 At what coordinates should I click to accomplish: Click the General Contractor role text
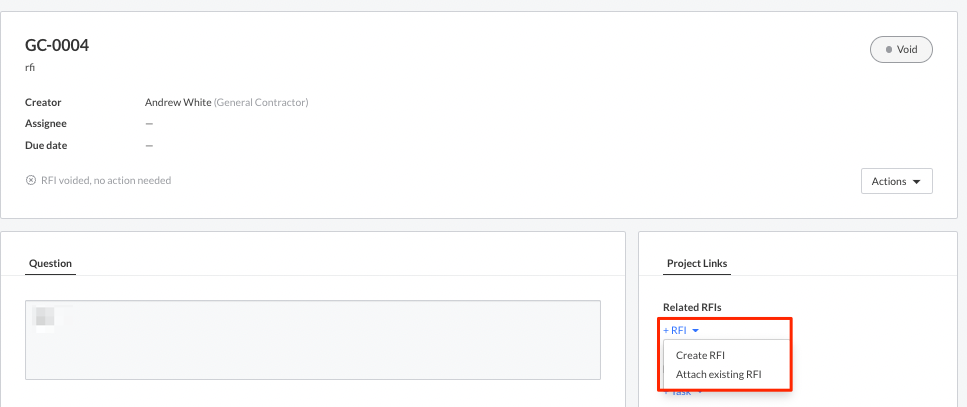(260, 102)
